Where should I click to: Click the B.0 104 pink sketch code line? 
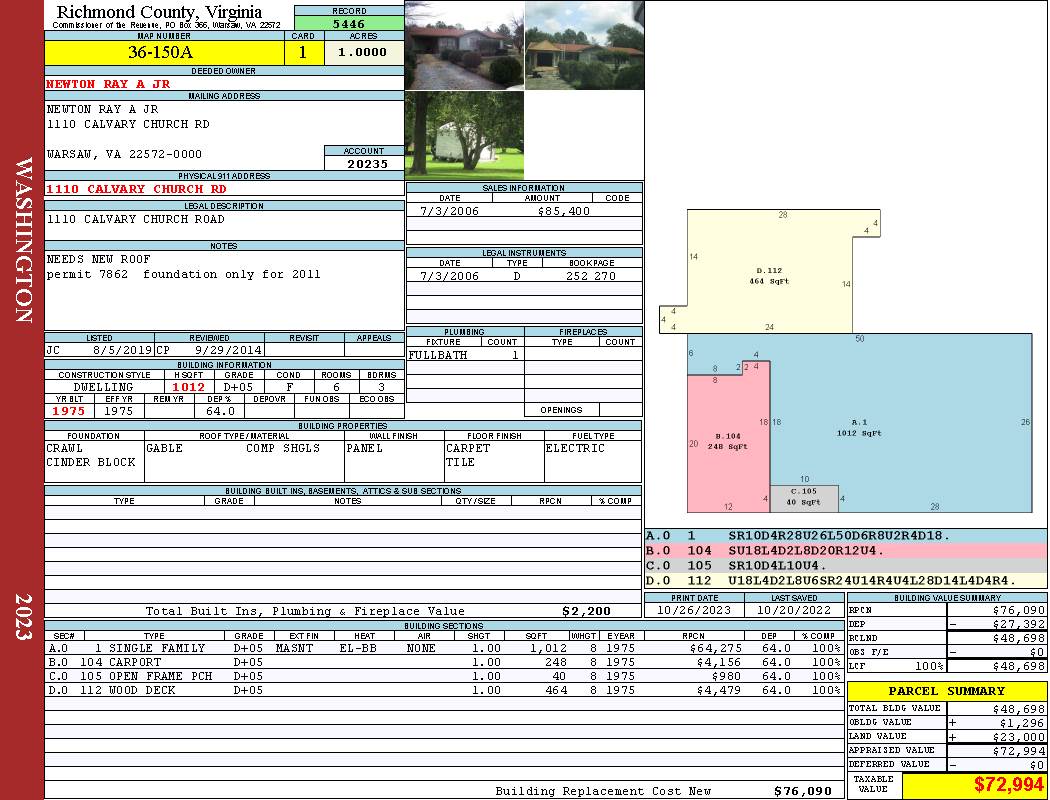click(x=846, y=550)
